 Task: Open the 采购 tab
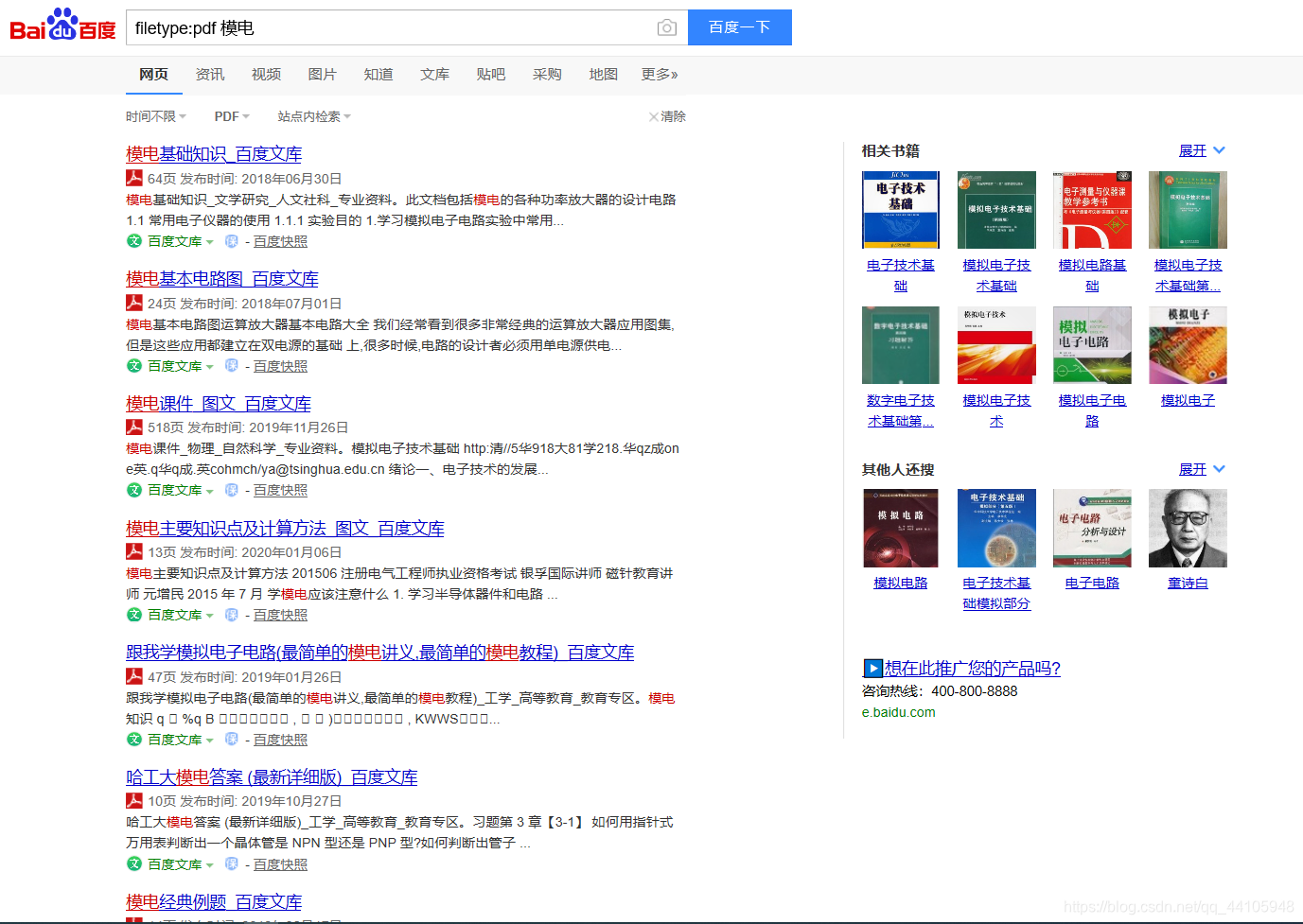tap(547, 74)
